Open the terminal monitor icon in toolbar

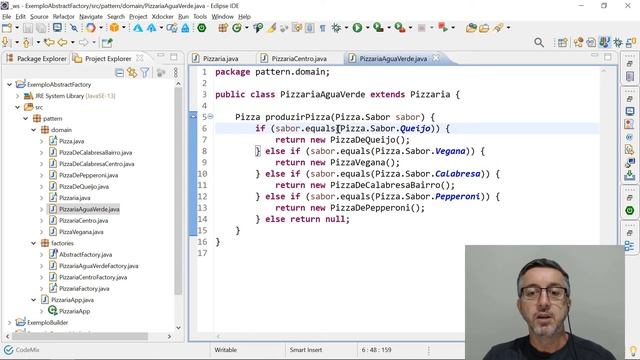(57, 28)
